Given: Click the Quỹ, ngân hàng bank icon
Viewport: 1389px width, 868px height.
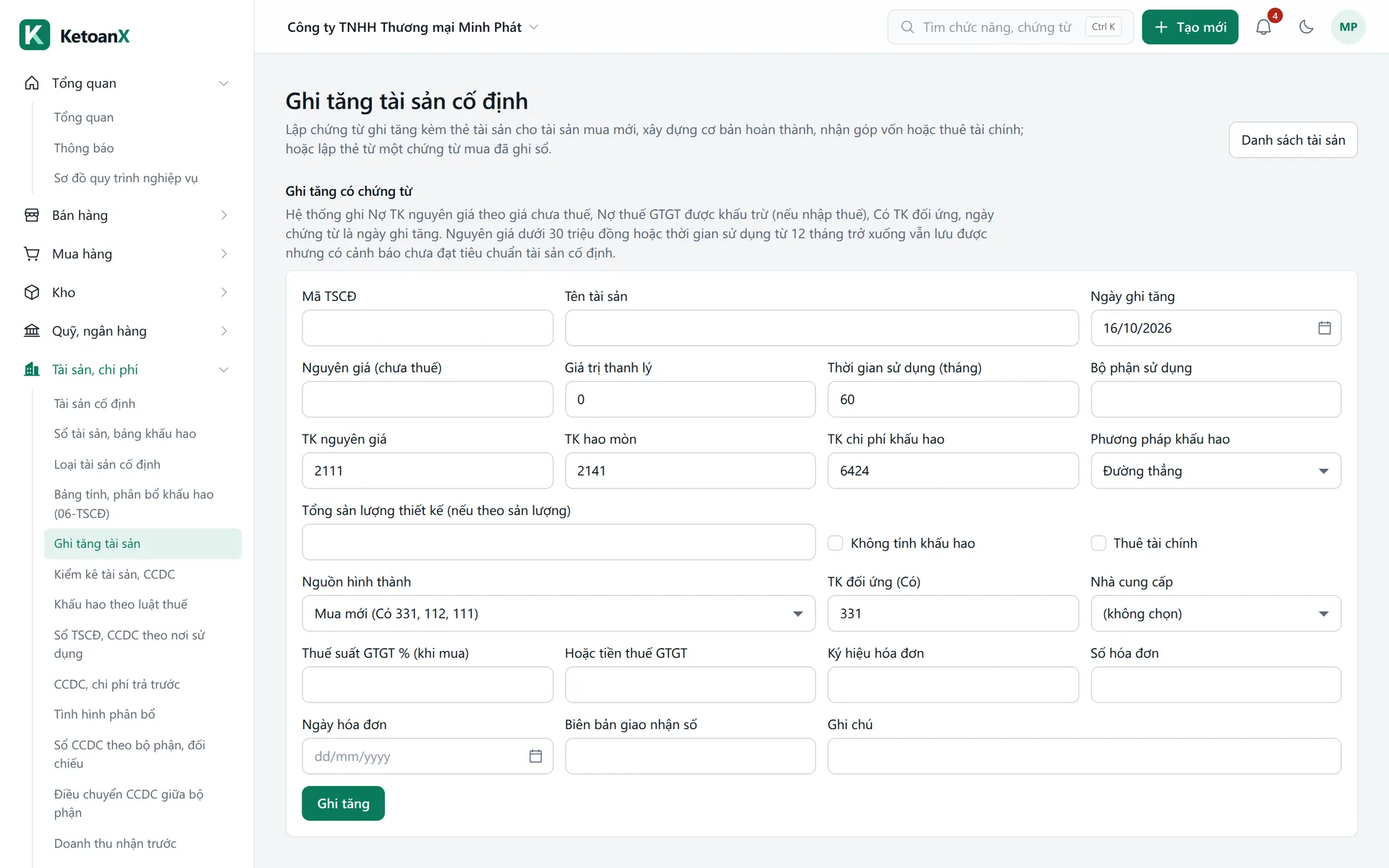Looking at the screenshot, I should [32, 331].
